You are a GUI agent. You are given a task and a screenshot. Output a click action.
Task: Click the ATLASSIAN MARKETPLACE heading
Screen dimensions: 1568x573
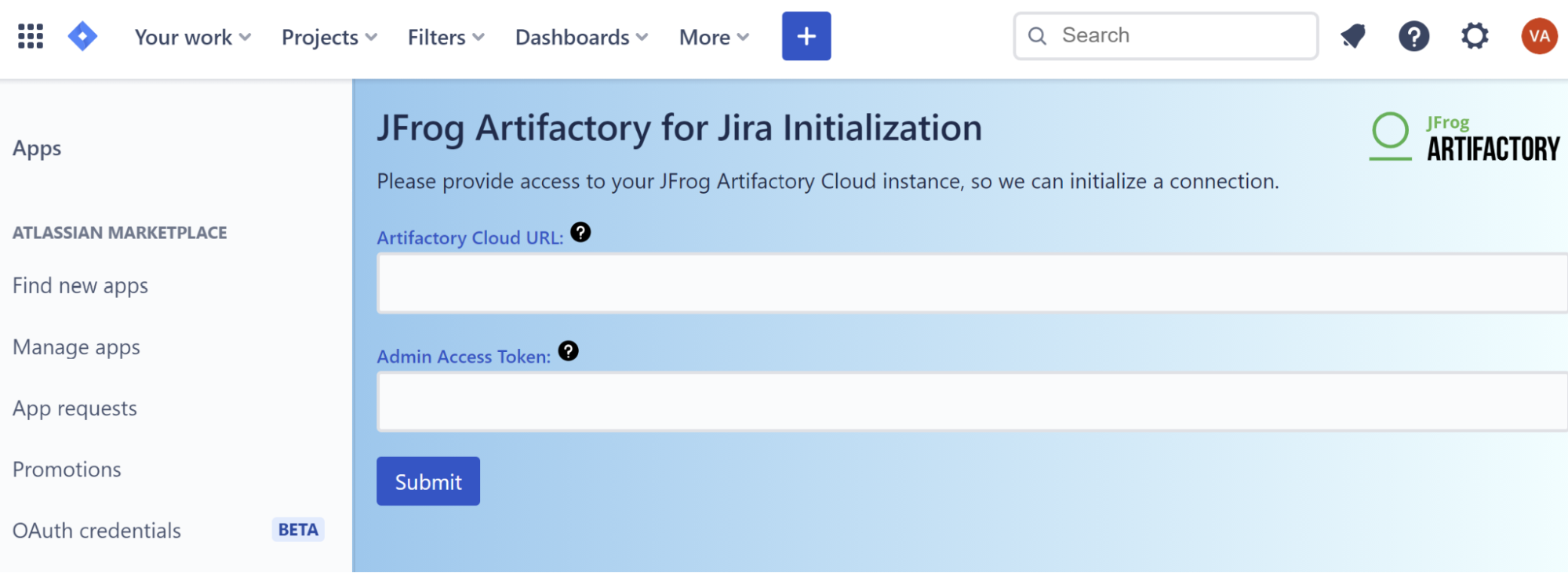pyautogui.click(x=119, y=233)
